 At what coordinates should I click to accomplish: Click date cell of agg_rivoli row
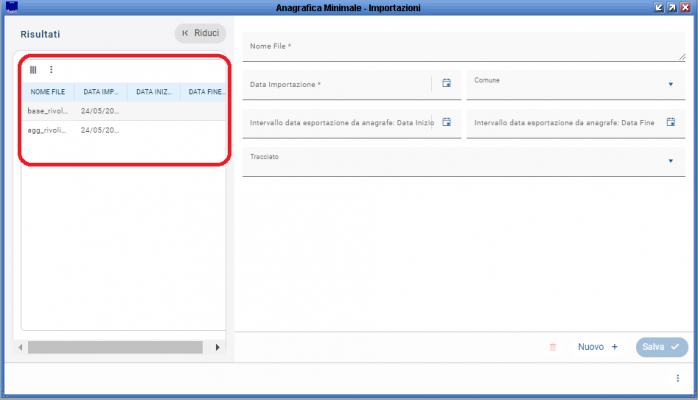(100, 130)
